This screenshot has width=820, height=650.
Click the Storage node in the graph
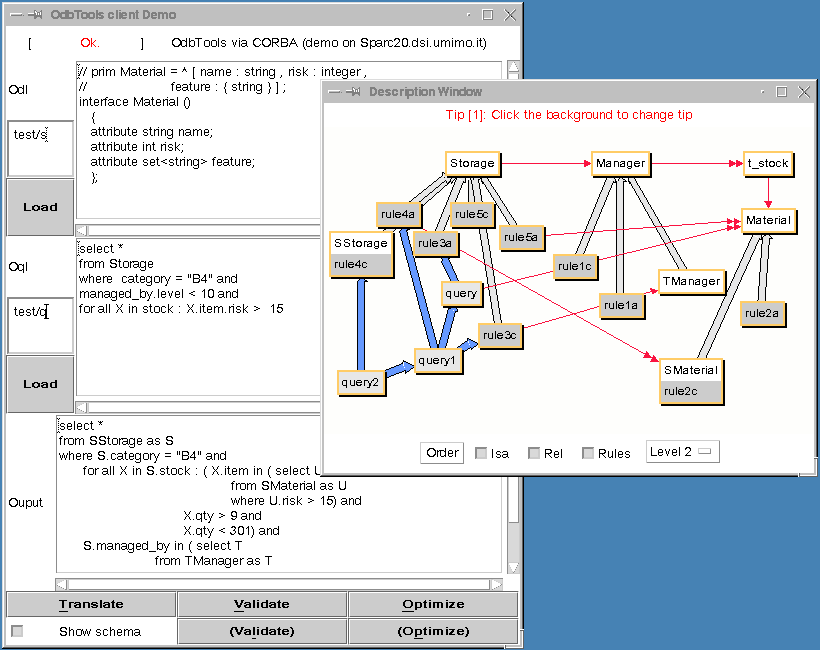(x=472, y=163)
